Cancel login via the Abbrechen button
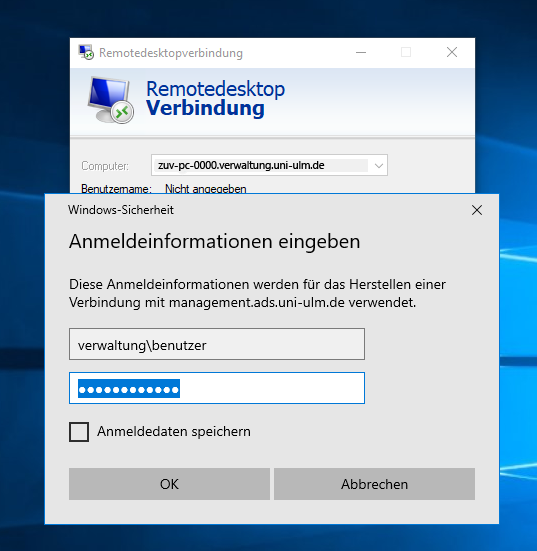 click(x=374, y=484)
